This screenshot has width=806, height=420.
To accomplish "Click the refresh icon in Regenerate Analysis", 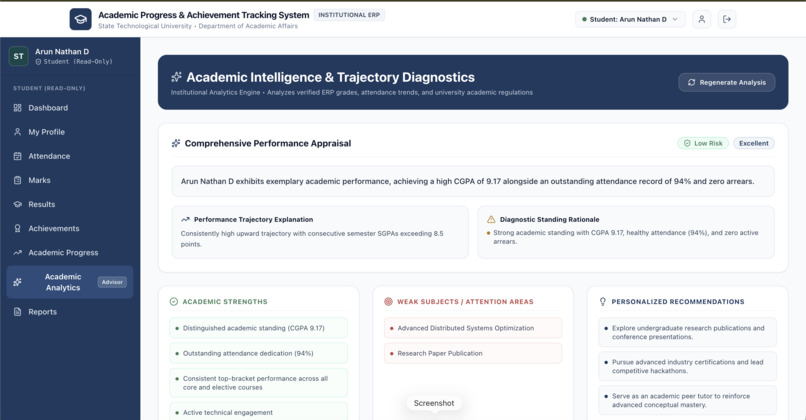I will point(691,82).
